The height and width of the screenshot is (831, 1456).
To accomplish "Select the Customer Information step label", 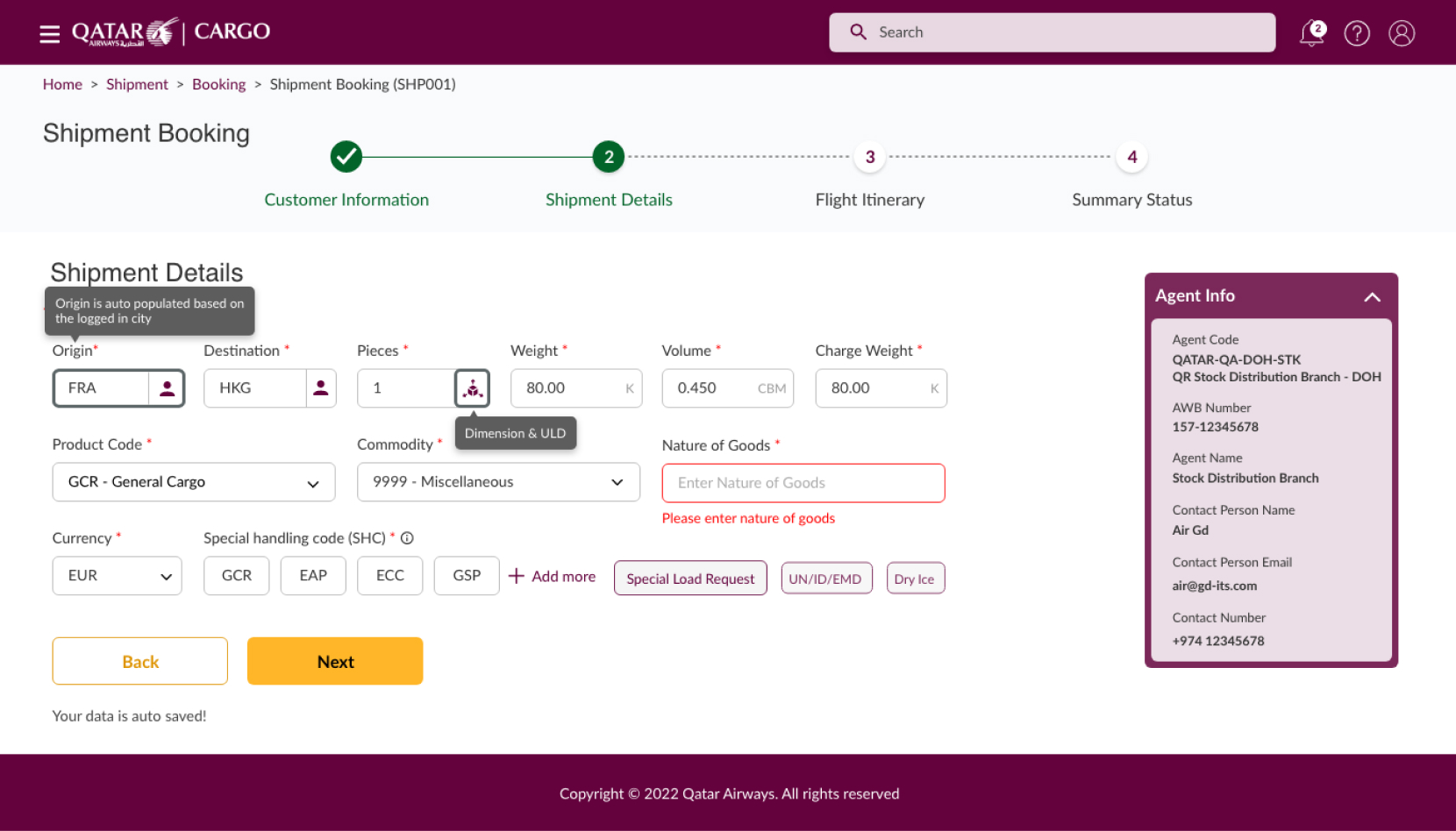I will click(x=346, y=200).
